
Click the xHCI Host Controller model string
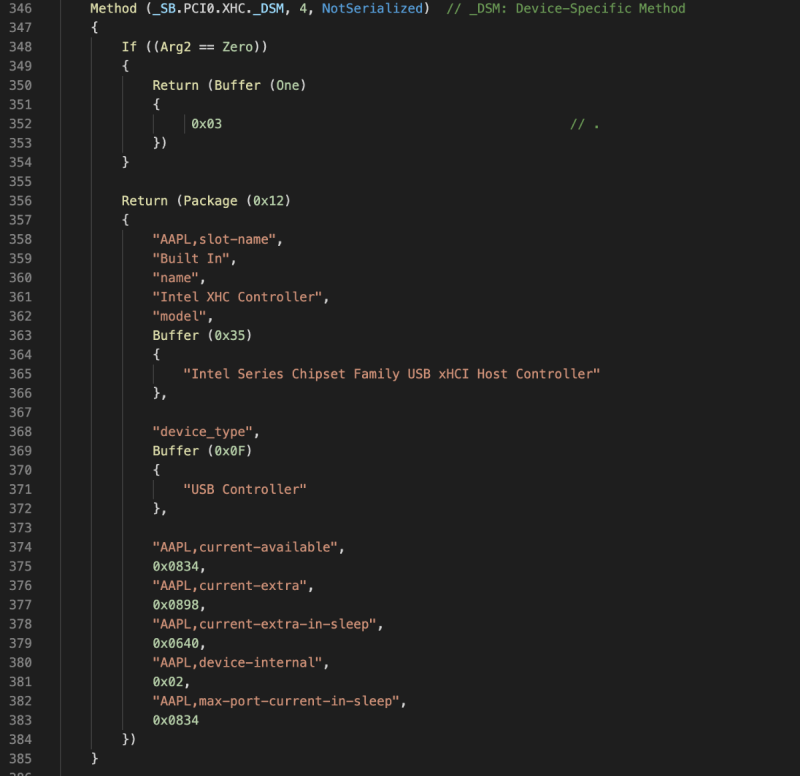coord(391,374)
